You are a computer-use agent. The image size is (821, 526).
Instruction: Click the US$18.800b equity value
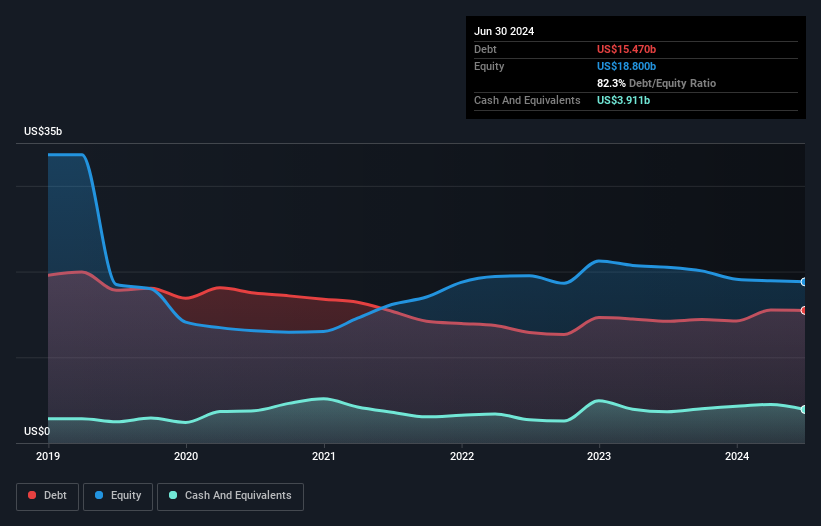click(x=626, y=66)
